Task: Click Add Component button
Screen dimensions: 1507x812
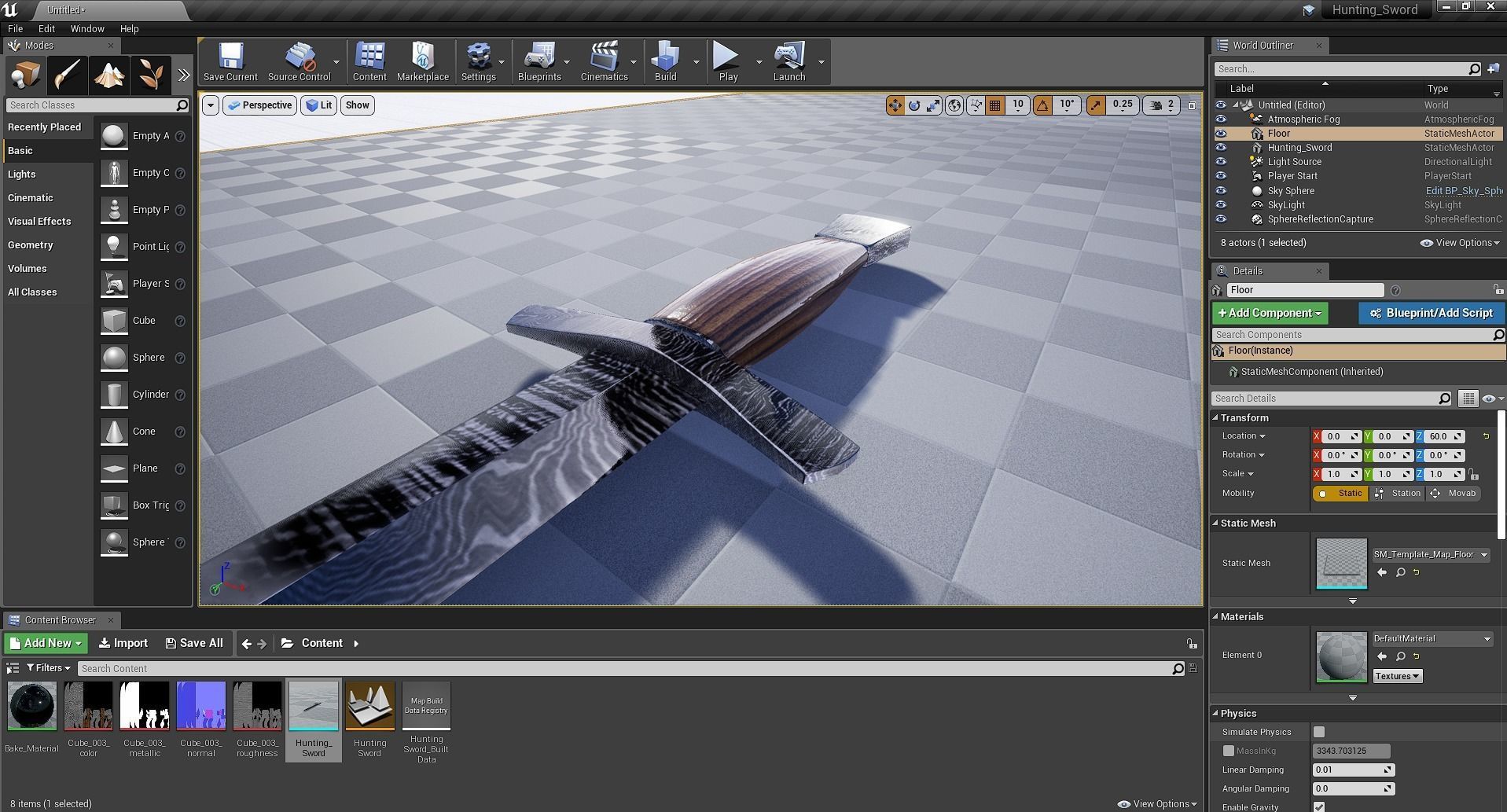Action: [1270, 313]
